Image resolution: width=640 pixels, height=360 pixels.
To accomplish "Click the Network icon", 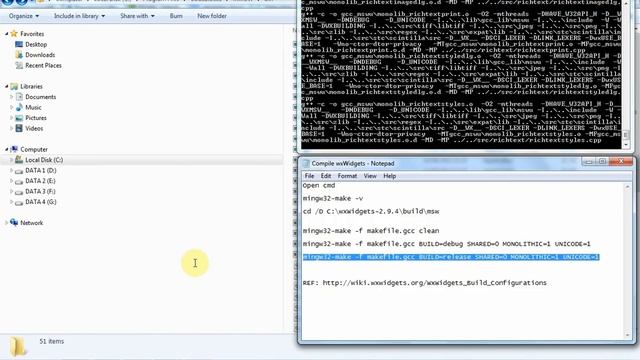I will [14, 222].
